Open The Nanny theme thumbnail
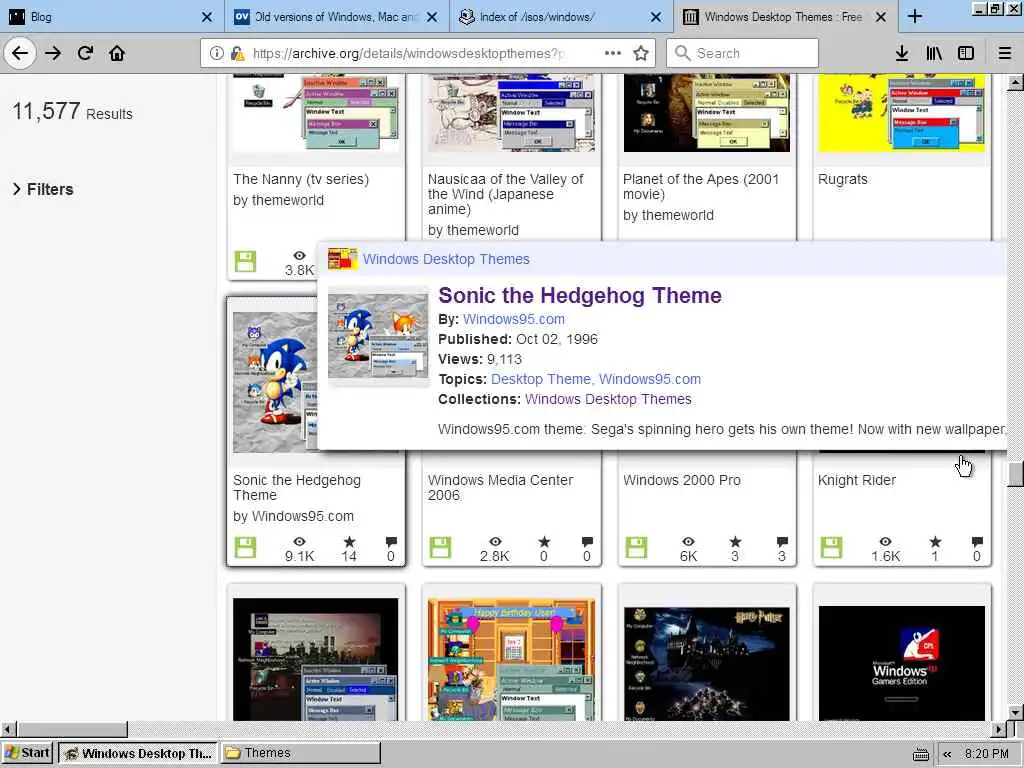Image resolution: width=1024 pixels, height=768 pixels. coord(315,112)
